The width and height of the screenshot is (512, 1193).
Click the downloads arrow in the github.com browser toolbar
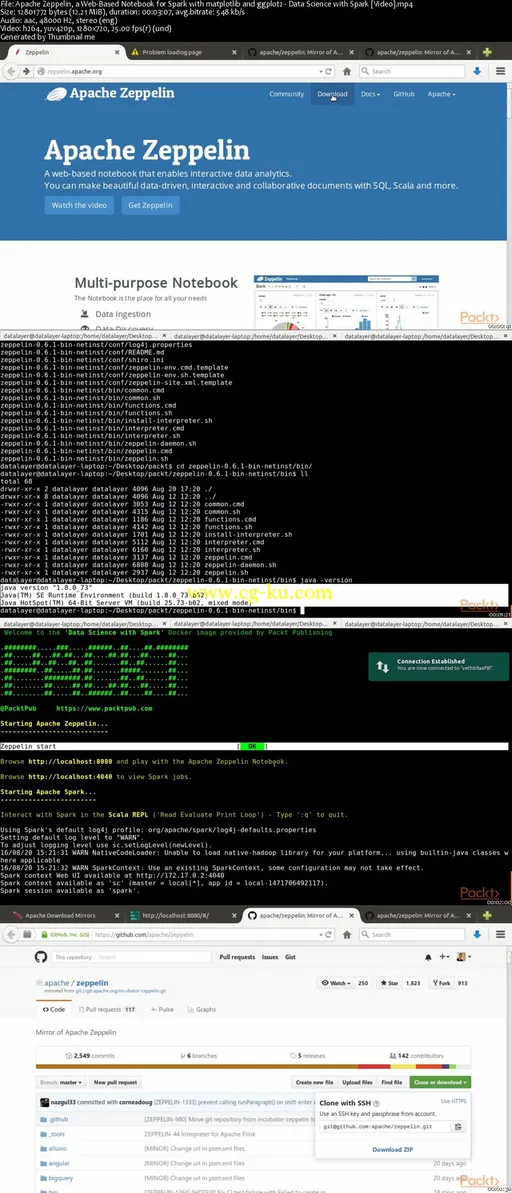tap(477, 934)
